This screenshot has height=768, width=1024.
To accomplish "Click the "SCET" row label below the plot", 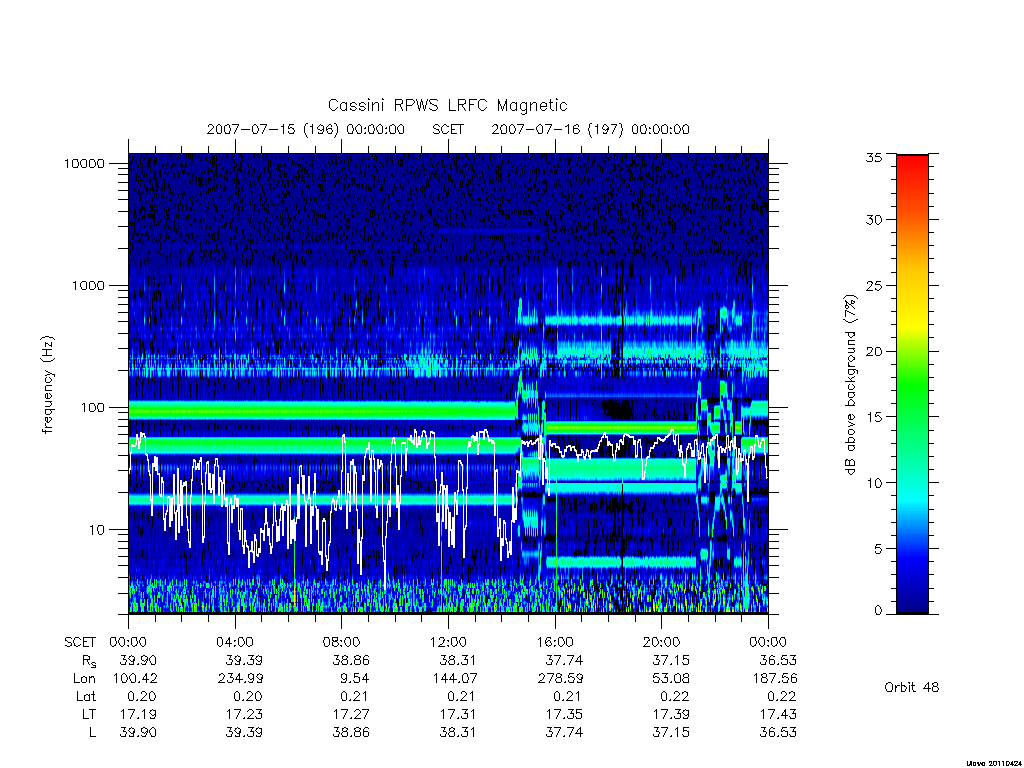I will (80, 642).
